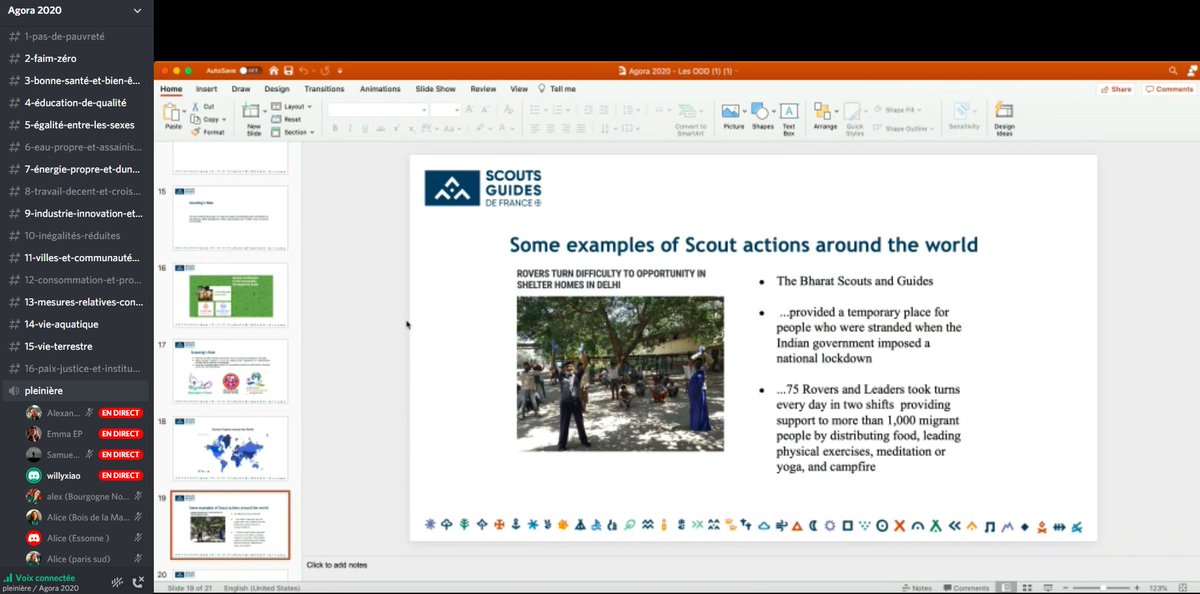Switch to the Insert ribbon tab
Viewport: 1200px width, 594px height.
tap(206, 89)
